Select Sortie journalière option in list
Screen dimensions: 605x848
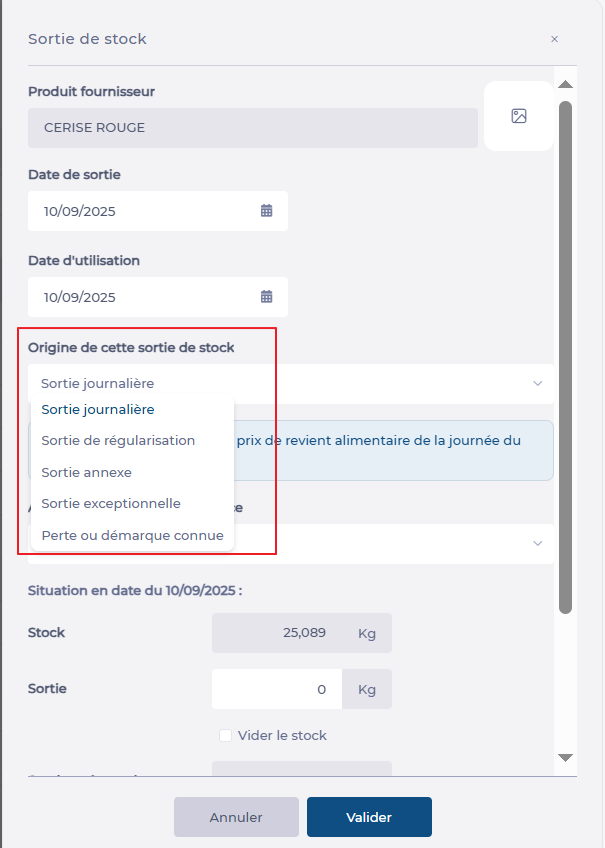click(98, 409)
